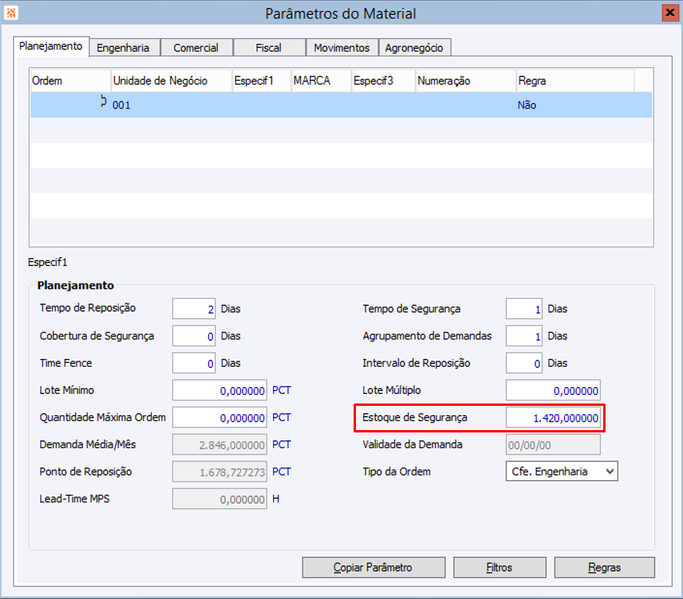Switch to the Fiscal tab
Viewport: 683px width, 599px height.
(x=269, y=48)
